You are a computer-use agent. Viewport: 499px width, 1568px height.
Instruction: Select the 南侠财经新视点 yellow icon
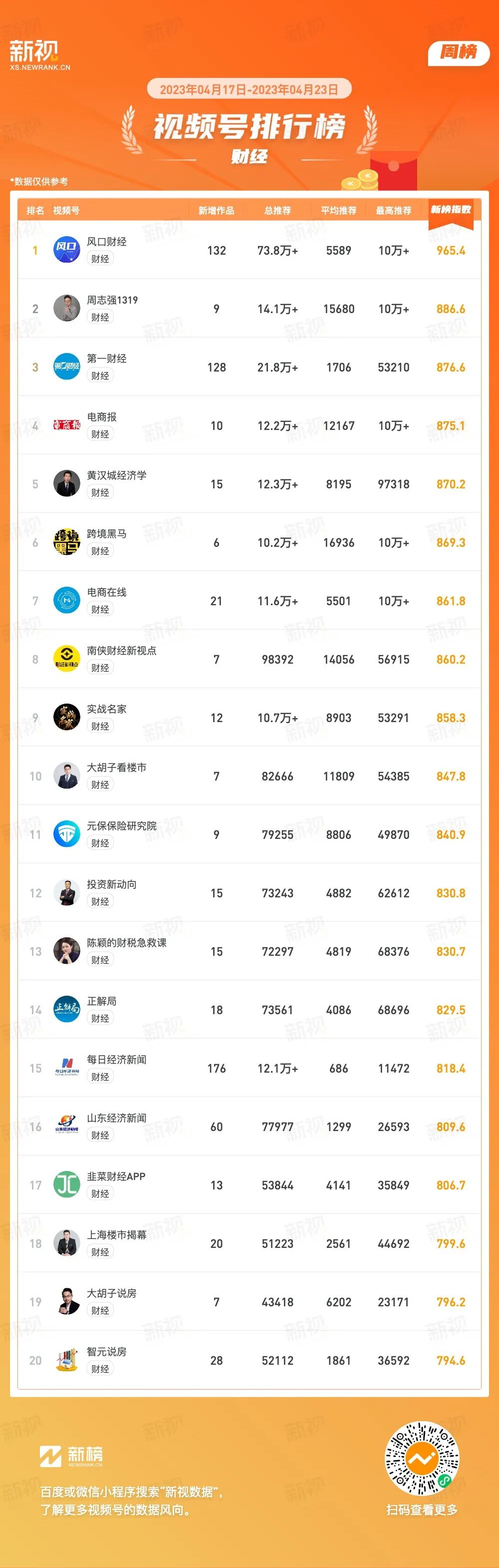pyautogui.click(x=67, y=659)
